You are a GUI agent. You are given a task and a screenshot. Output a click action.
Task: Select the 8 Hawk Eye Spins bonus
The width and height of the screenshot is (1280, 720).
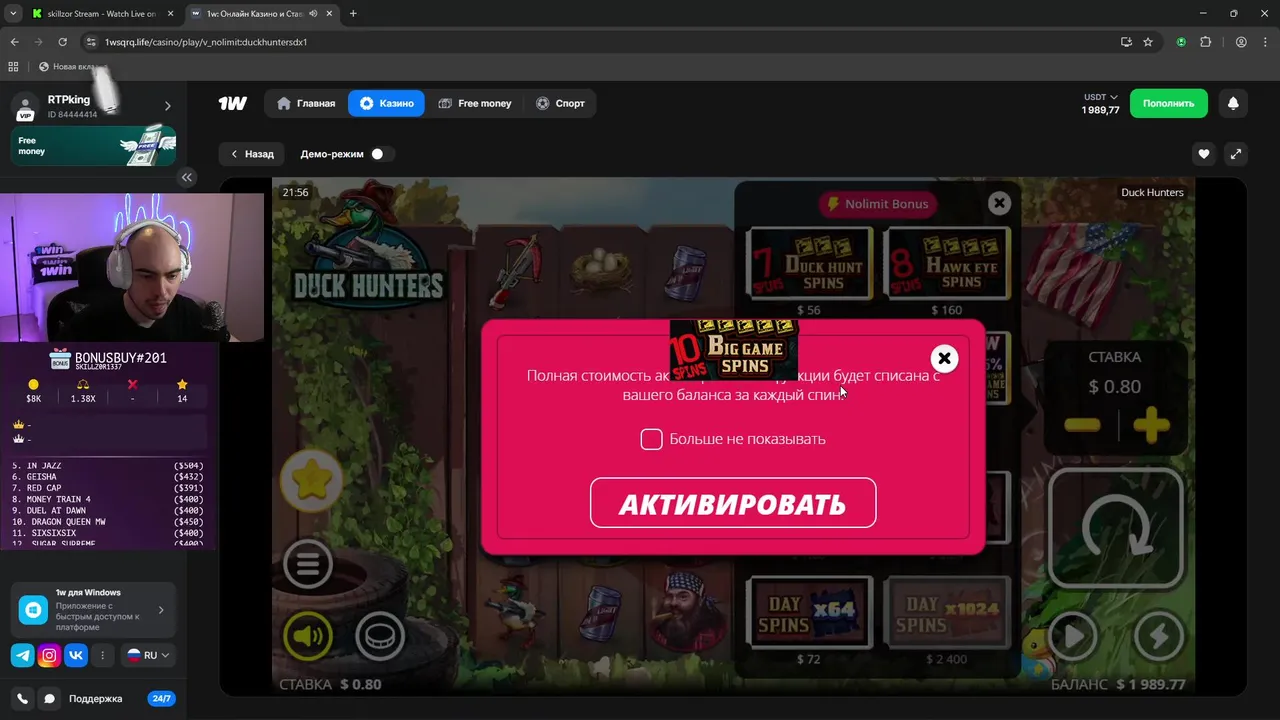947,262
